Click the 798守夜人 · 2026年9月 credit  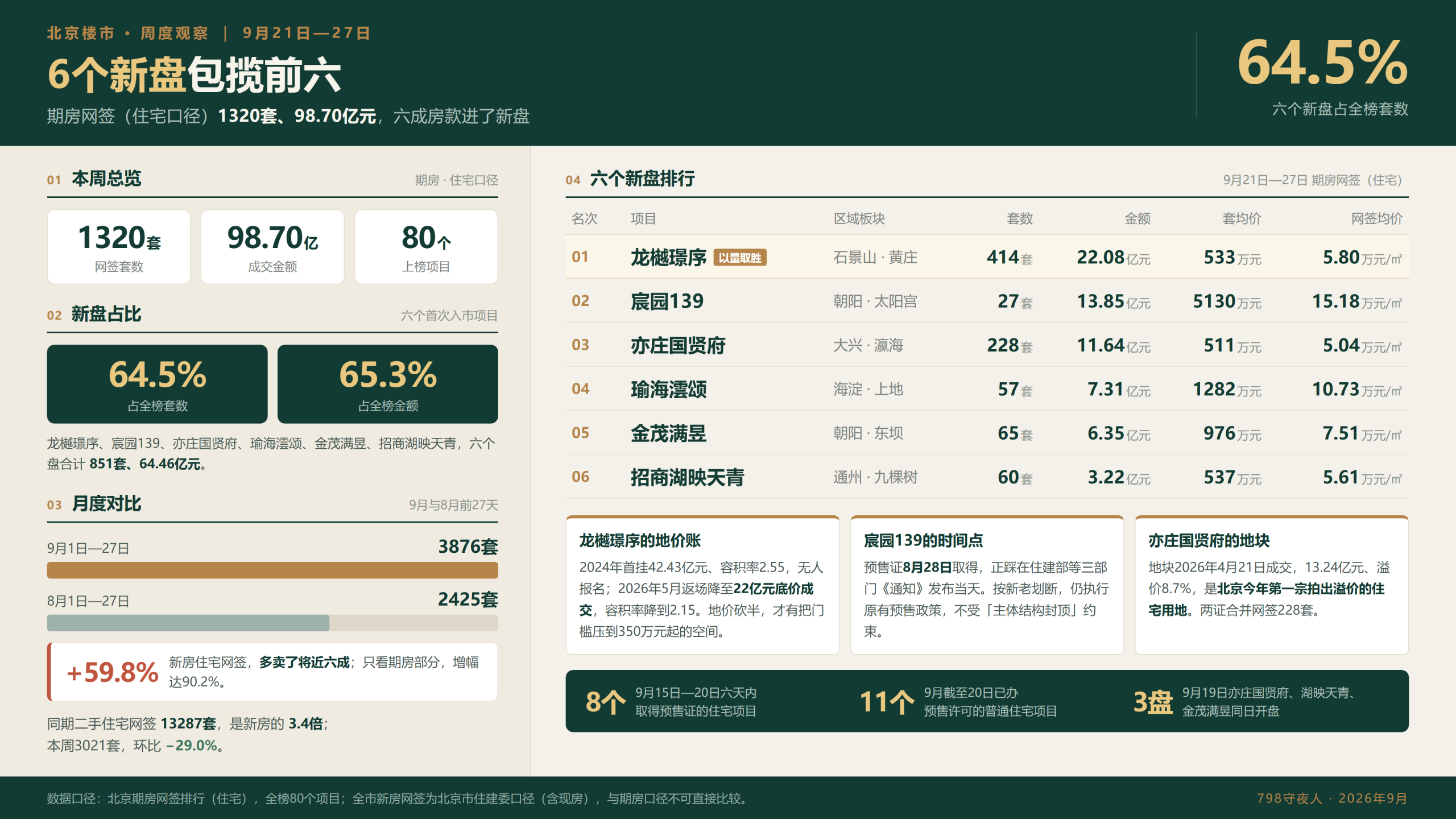1333,799
